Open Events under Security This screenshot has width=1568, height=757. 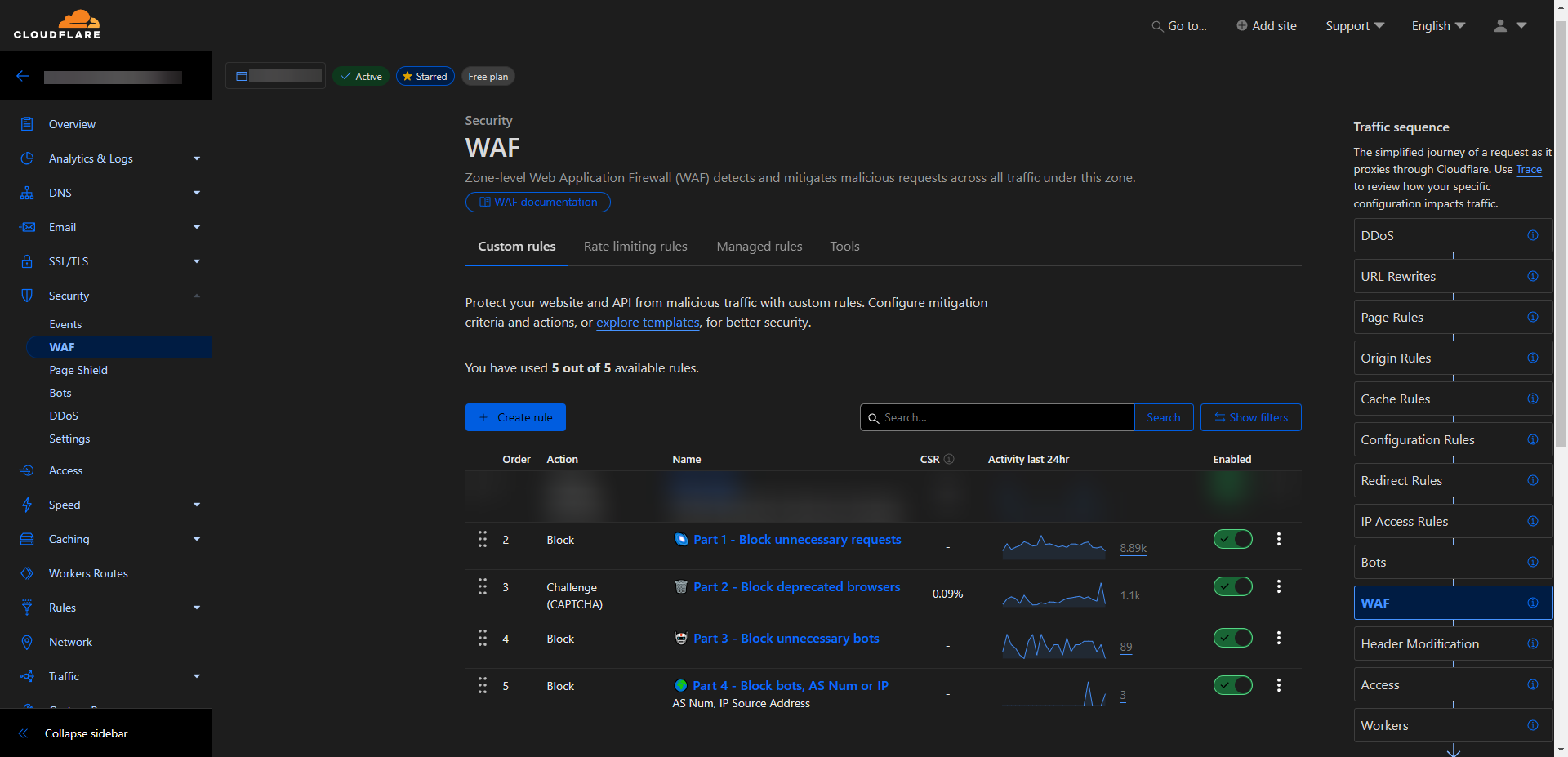(65, 324)
